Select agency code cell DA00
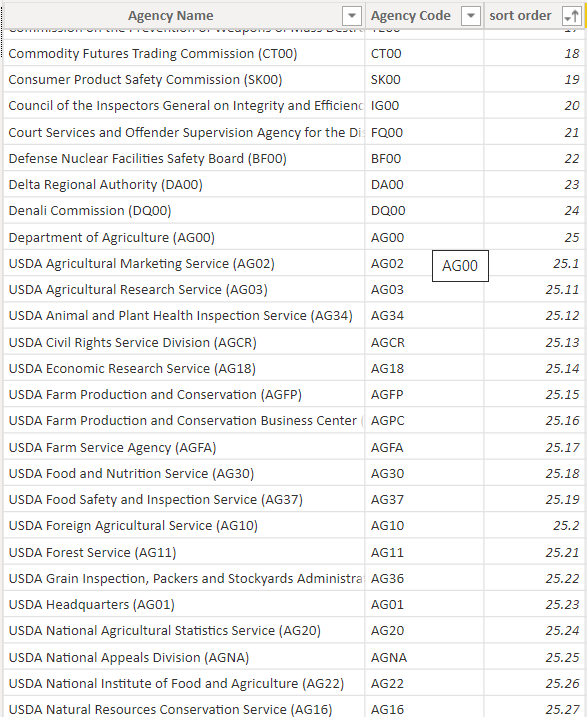This screenshot has width=587, height=717. pos(424,185)
